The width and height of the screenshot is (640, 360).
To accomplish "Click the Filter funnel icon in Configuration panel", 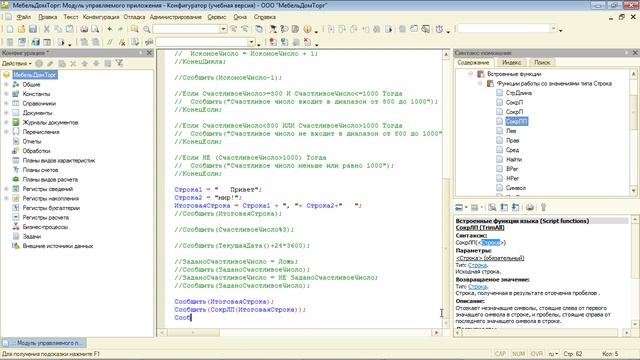I will [119, 63].
